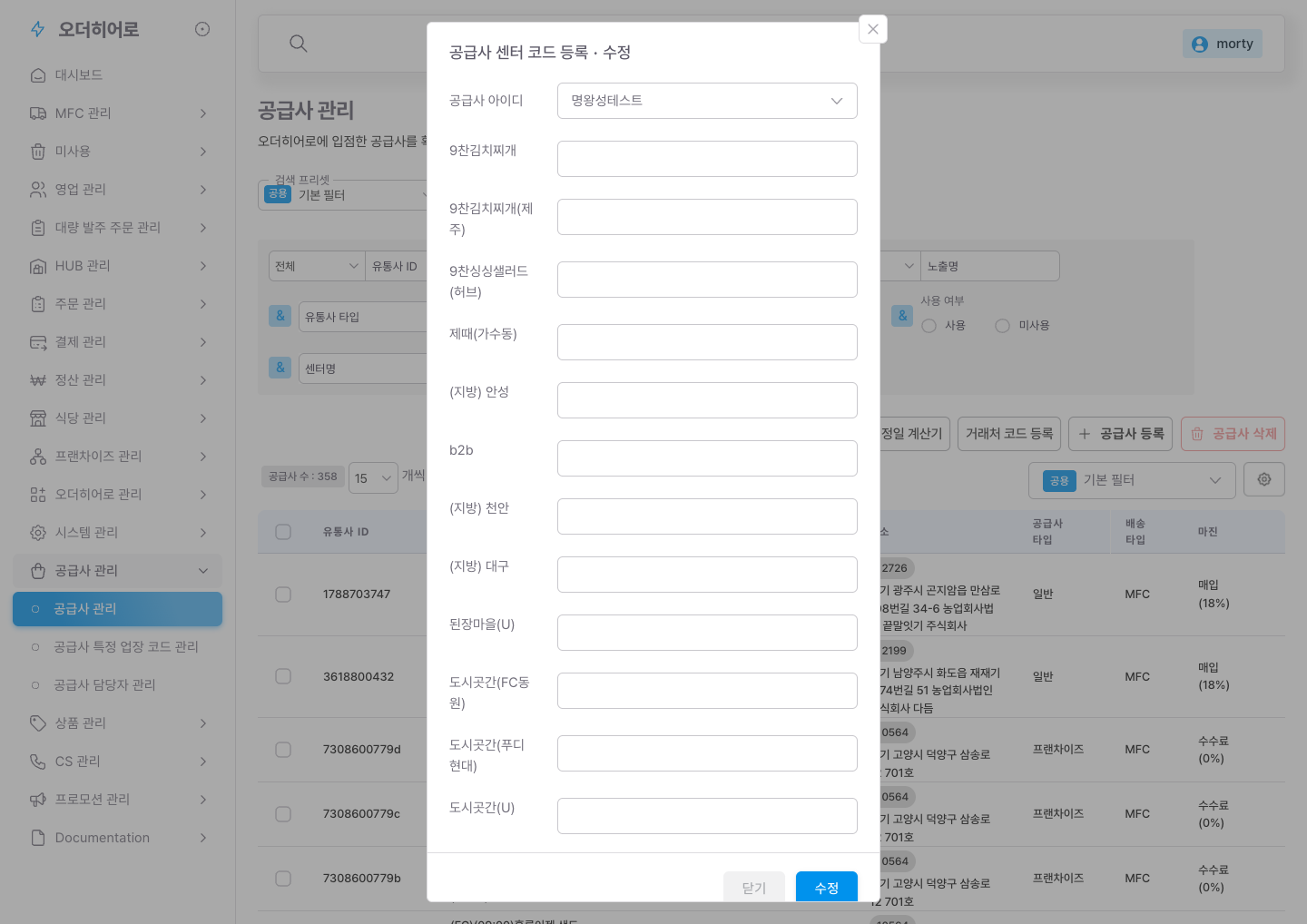
Task: Open the 프로모션 관리 menu item
Action: click(x=118, y=800)
